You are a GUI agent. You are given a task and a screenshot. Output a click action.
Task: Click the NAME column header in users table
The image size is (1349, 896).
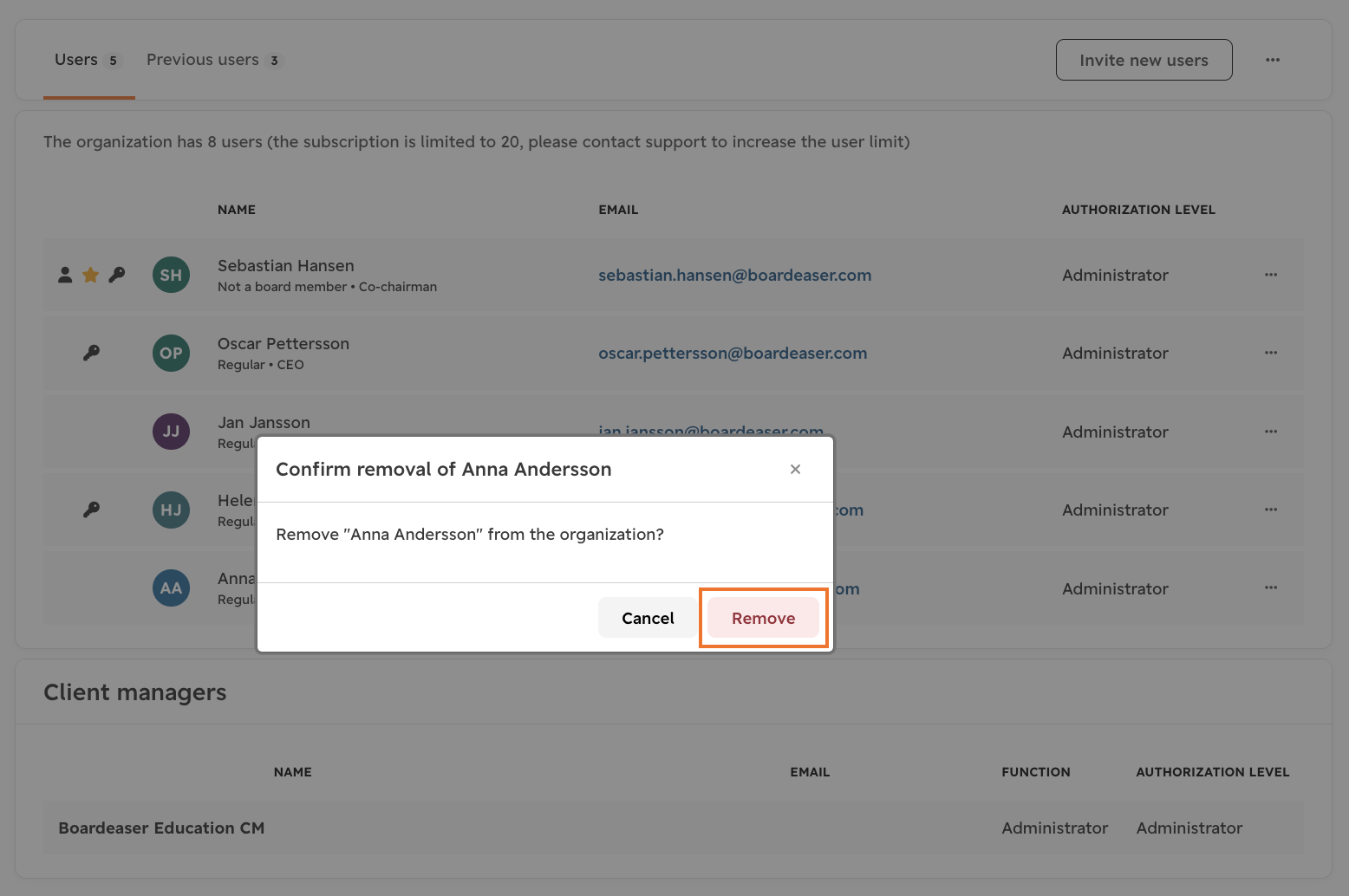click(x=237, y=210)
